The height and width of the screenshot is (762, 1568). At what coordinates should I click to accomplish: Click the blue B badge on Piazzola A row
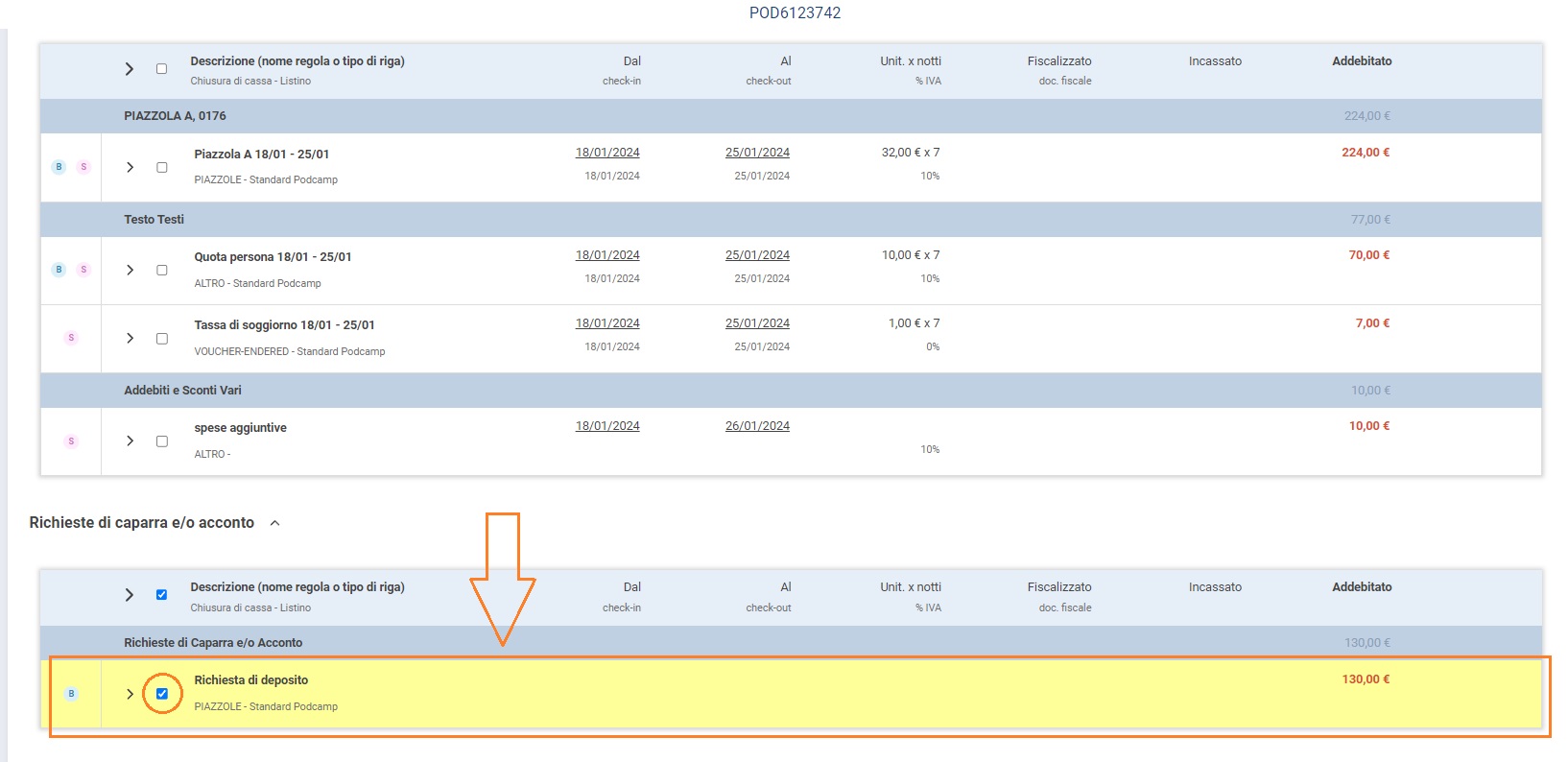click(59, 167)
